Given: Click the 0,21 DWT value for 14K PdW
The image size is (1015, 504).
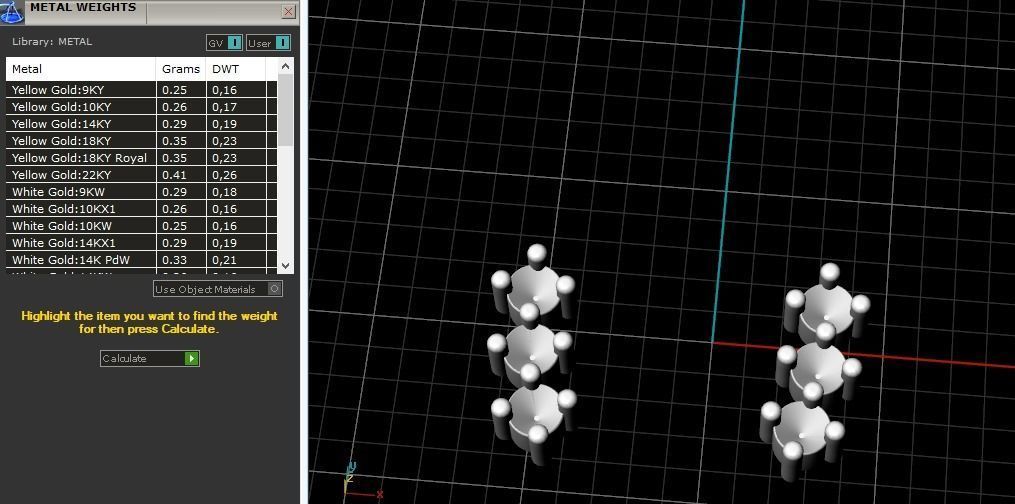Looking at the screenshot, I should point(225,260).
